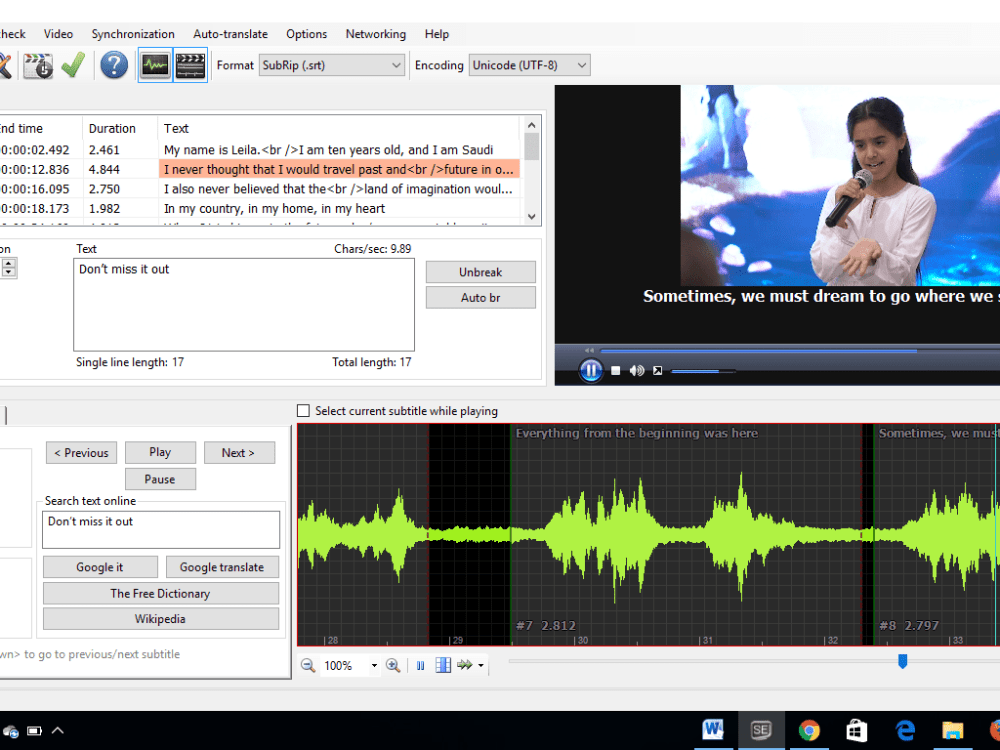This screenshot has width=1000, height=750.
Task: Mute the video player audio
Action: tap(638, 370)
